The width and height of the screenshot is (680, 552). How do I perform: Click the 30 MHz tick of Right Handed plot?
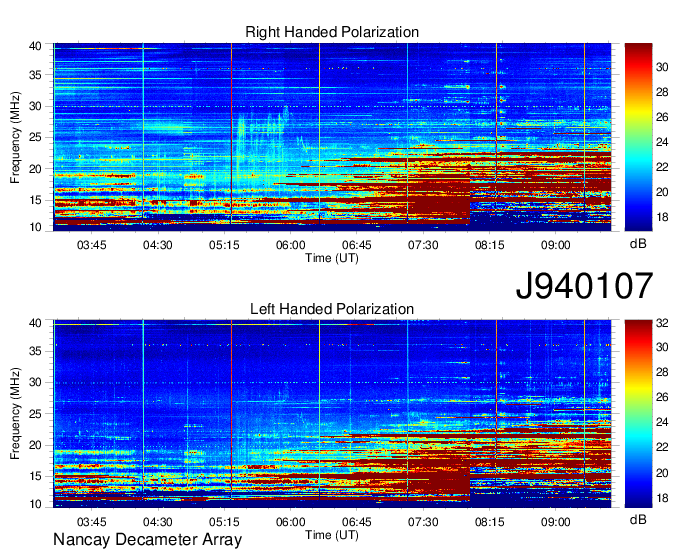35,106
